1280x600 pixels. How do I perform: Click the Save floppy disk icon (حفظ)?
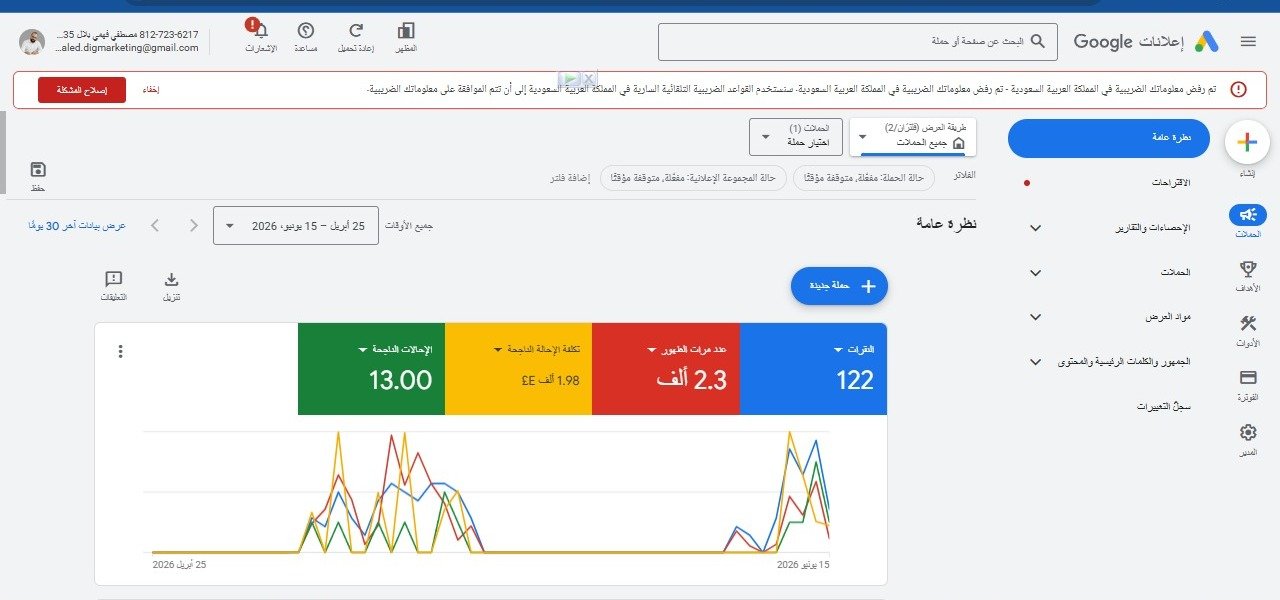click(39, 169)
